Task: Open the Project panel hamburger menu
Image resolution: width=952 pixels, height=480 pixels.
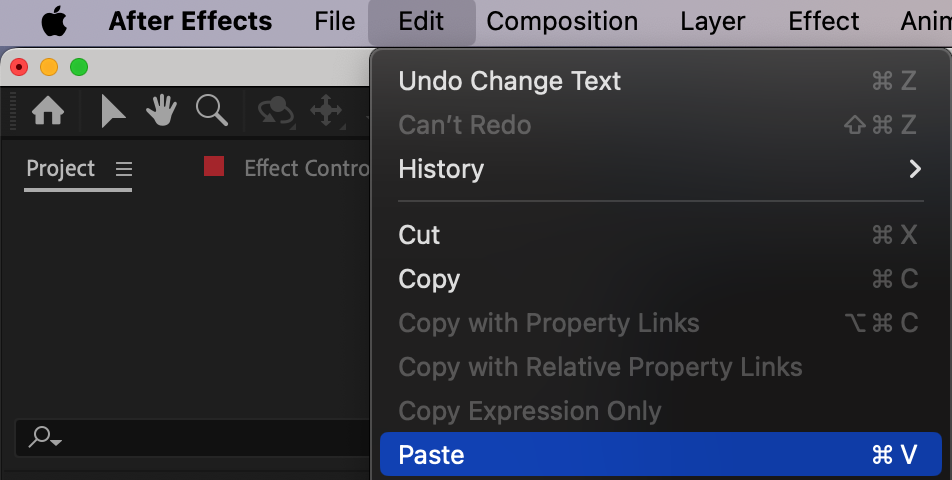Action: (124, 169)
